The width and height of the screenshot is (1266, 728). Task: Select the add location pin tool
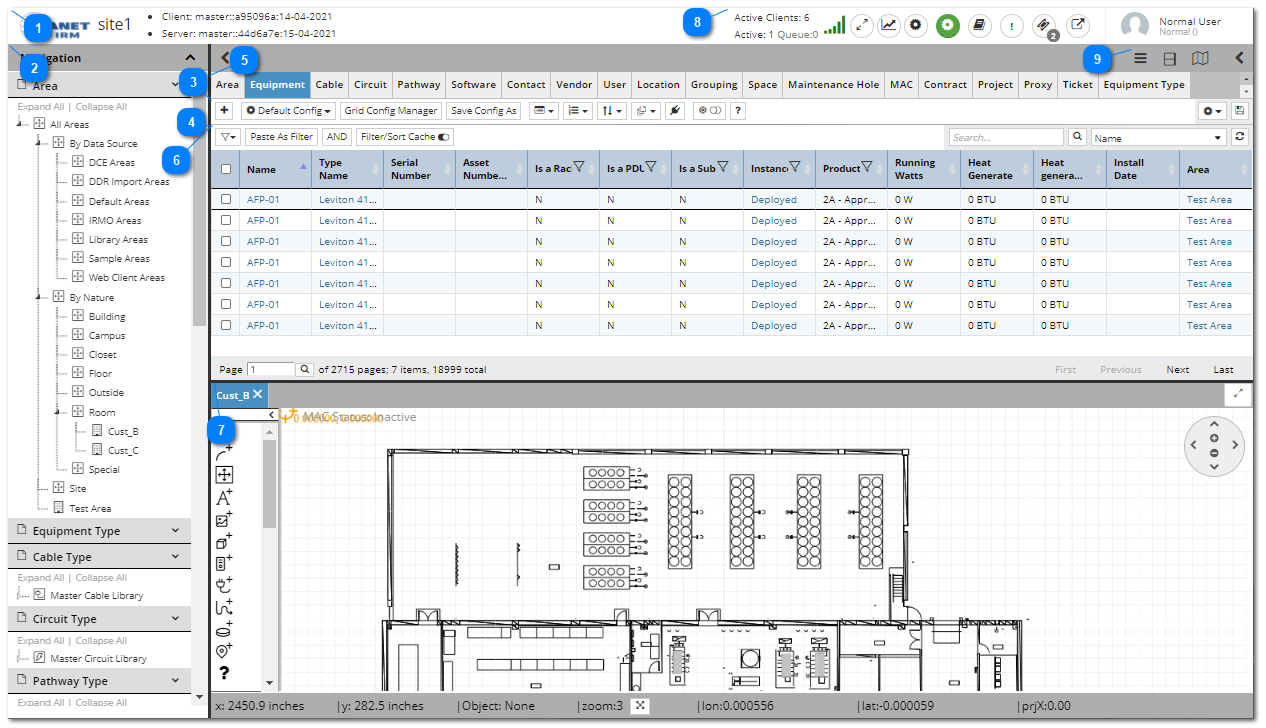[224, 651]
